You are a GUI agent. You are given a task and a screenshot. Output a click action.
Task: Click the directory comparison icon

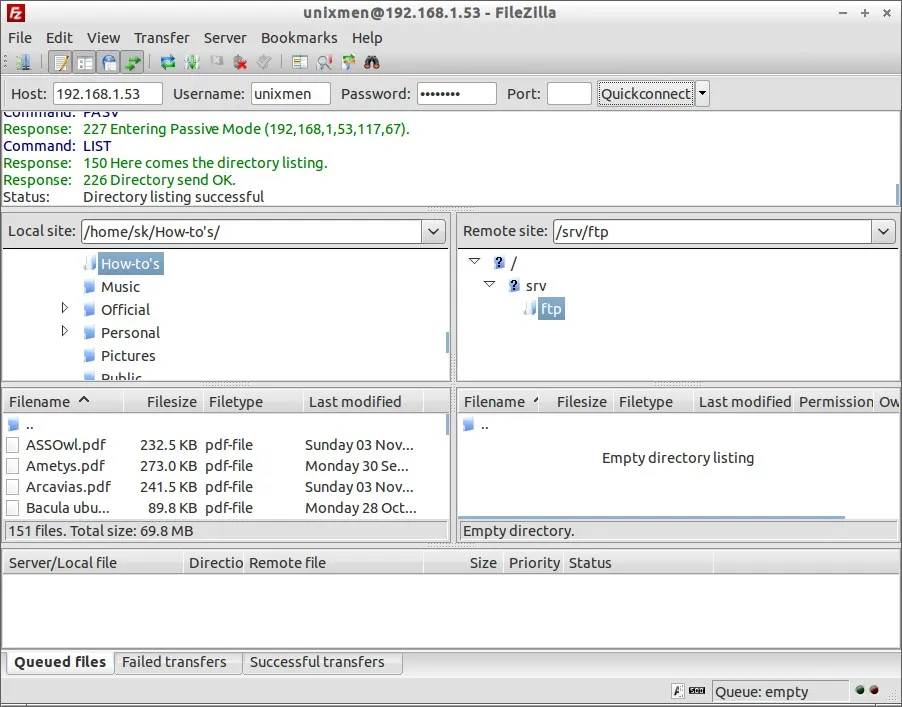pyautogui.click(x=324, y=62)
